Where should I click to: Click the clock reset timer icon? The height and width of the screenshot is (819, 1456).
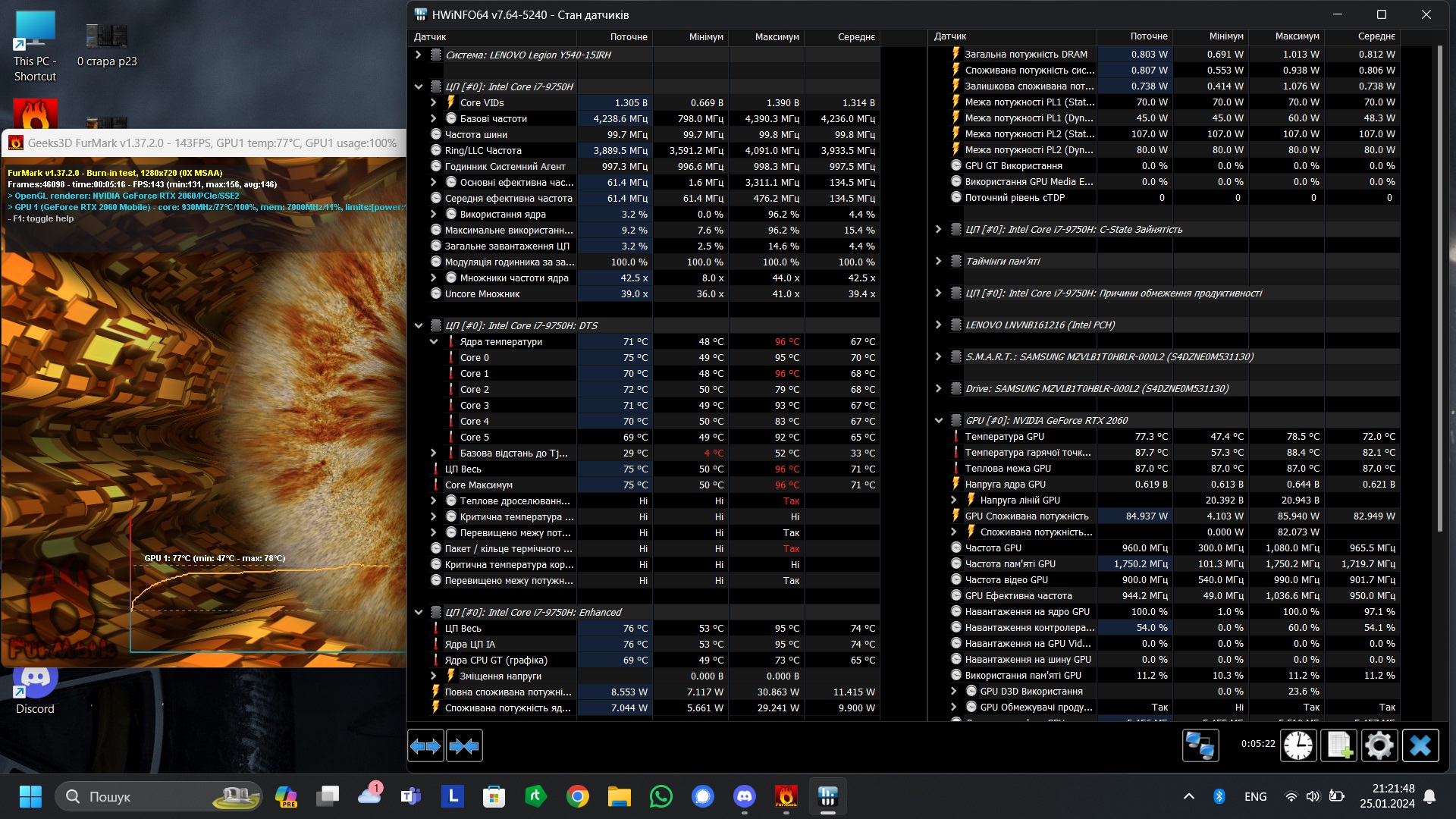1298,745
